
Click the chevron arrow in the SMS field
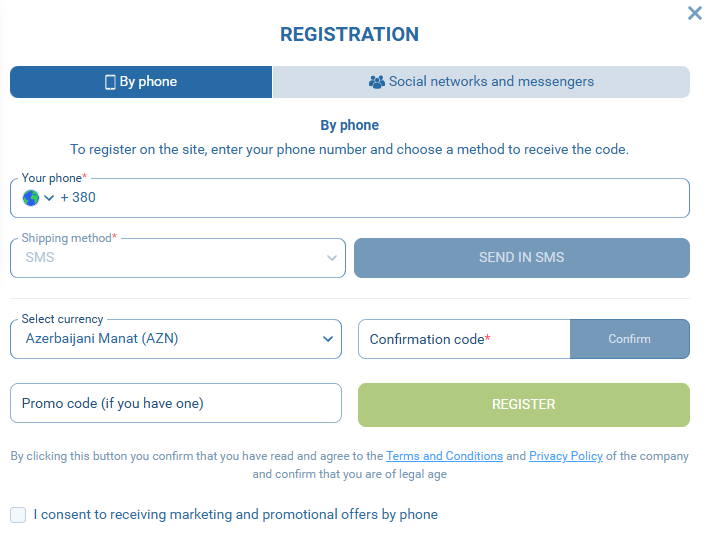[333, 258]
